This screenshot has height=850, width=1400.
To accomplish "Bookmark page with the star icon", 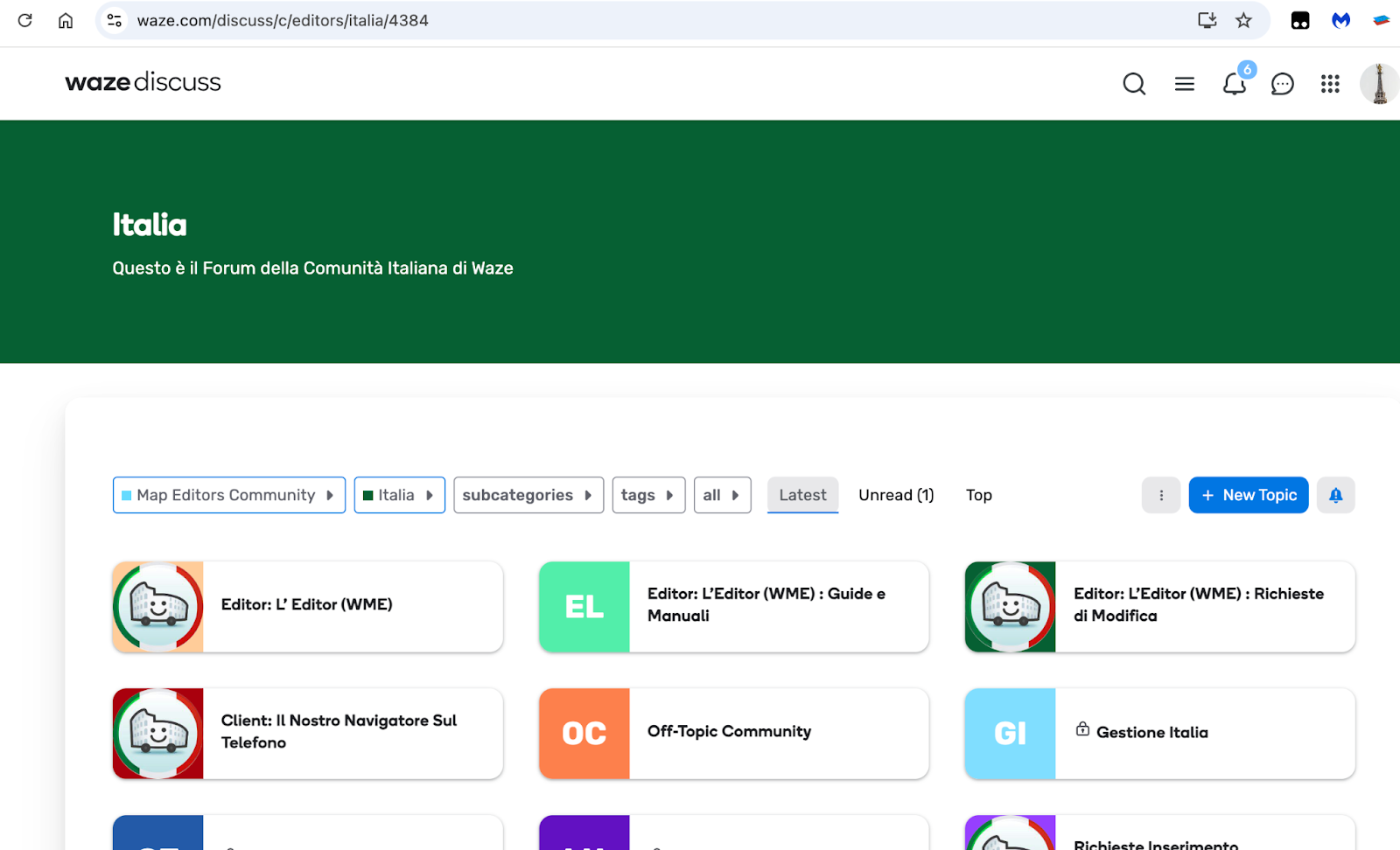I will [x=1243, y=21].
